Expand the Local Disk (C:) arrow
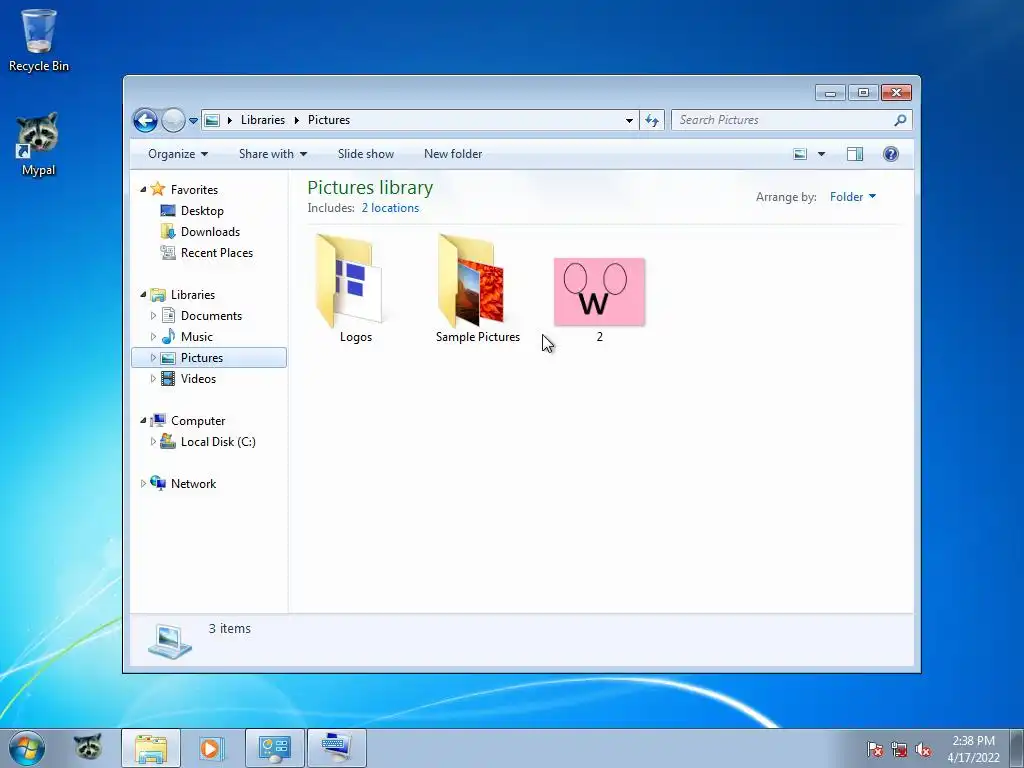The image size is (1024, 768). click(x=153, y=442)
